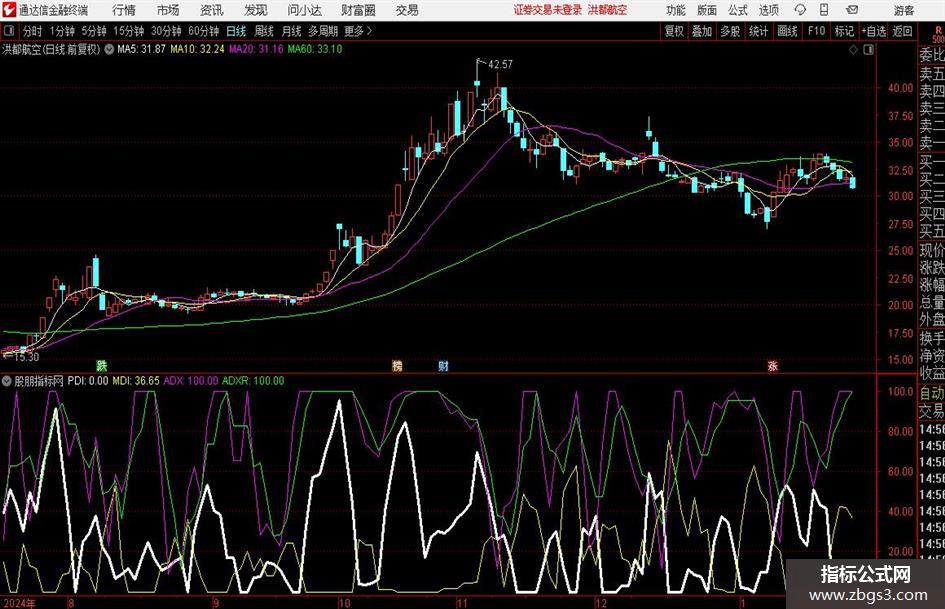The width and height of the screenshot is (945, 609).
Task: Switch to the 周线 weekly tab
Action: pyautogui.click(x=263, y=31)
